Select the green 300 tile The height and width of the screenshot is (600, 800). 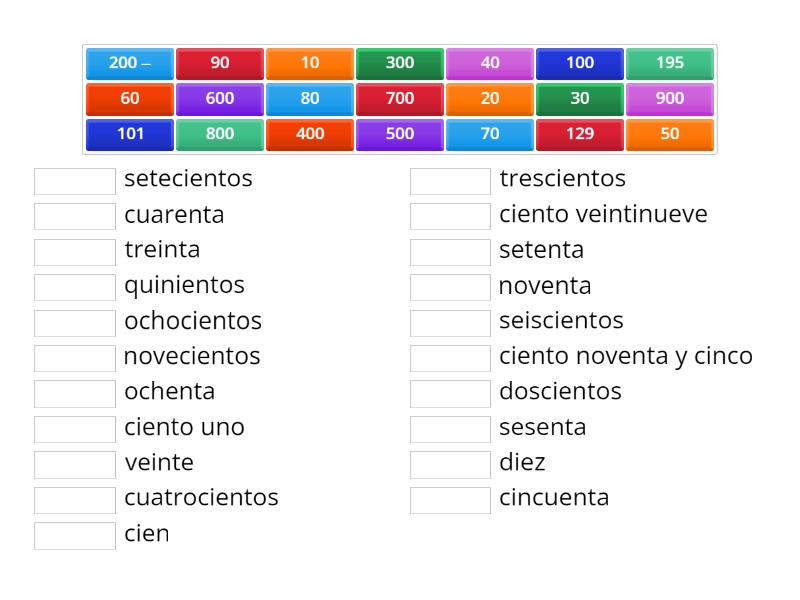[399, 63]
